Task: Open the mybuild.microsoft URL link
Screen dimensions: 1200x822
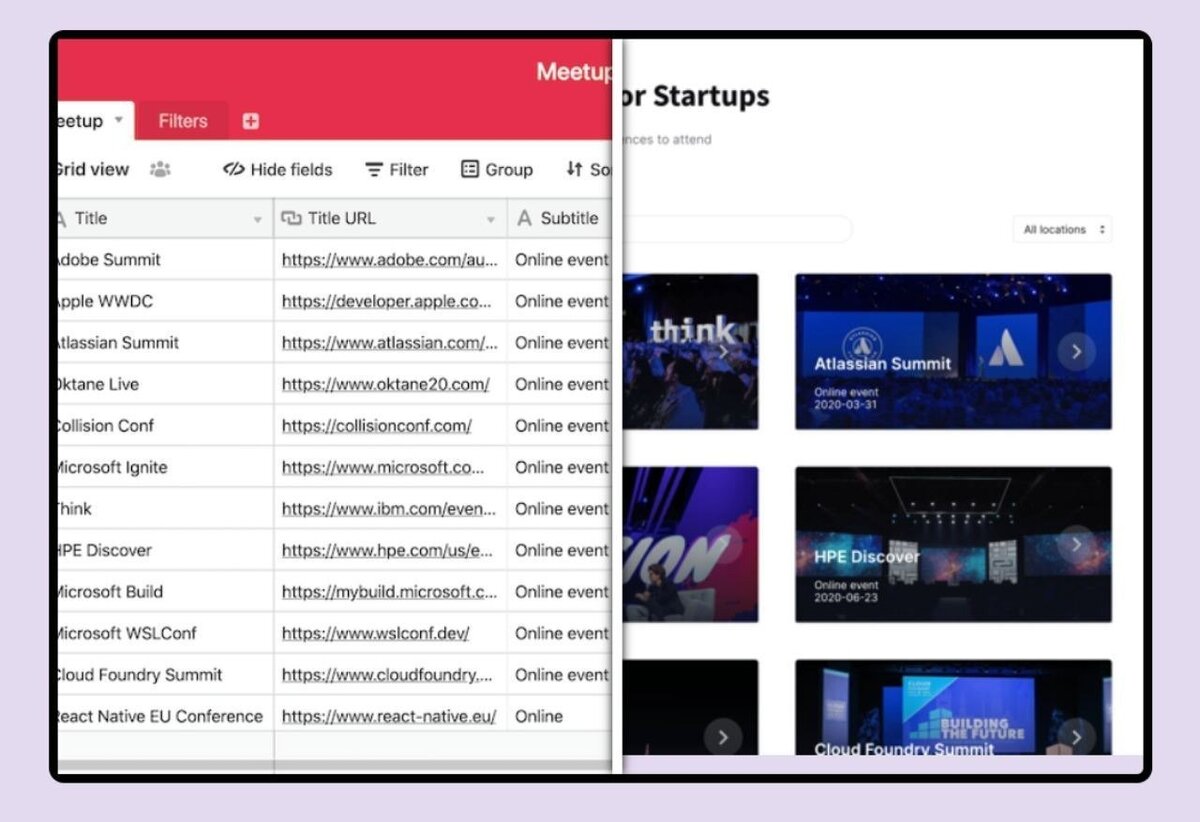Action: (389, 592)
